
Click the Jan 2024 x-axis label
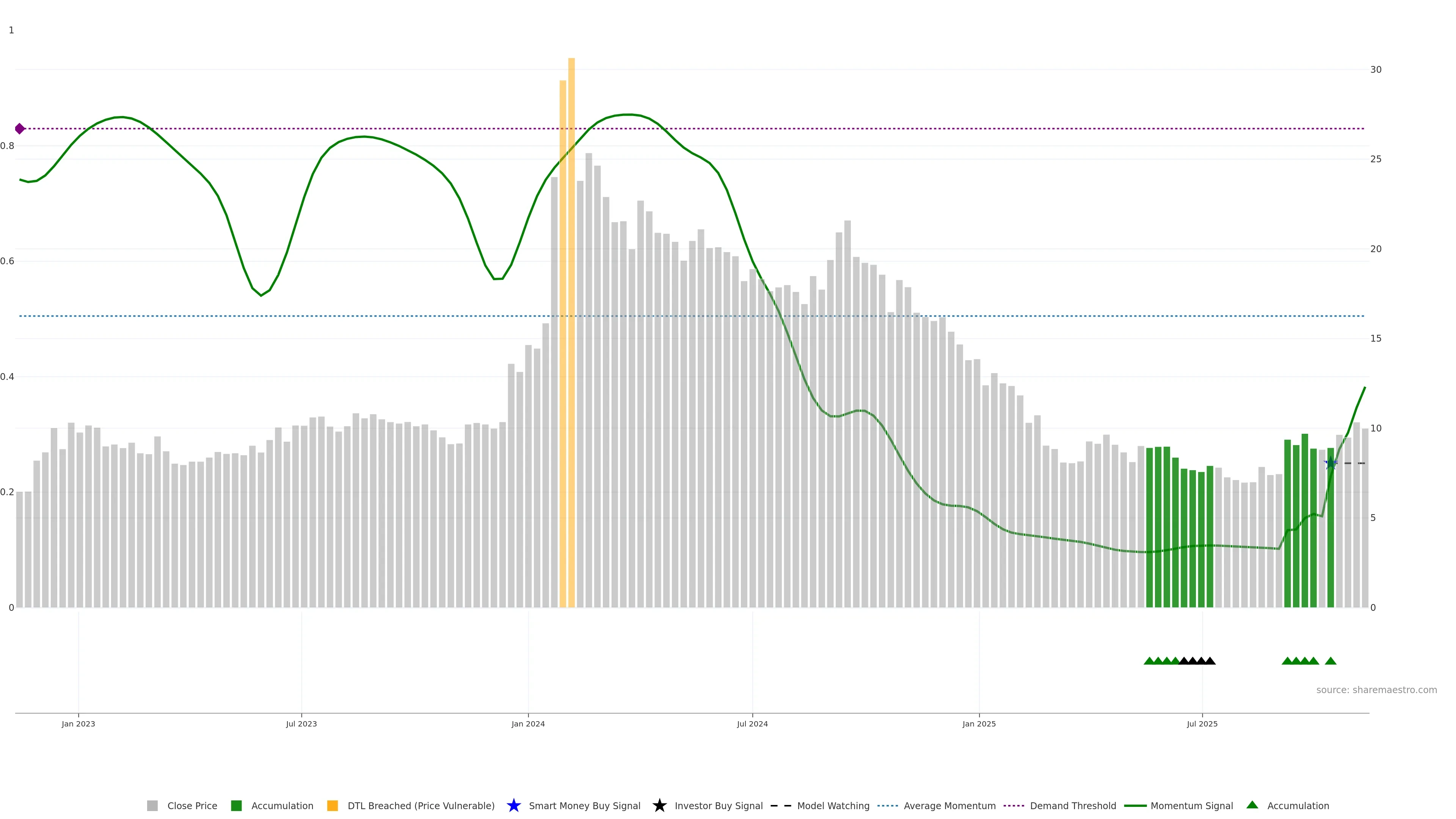click(528, 724)
